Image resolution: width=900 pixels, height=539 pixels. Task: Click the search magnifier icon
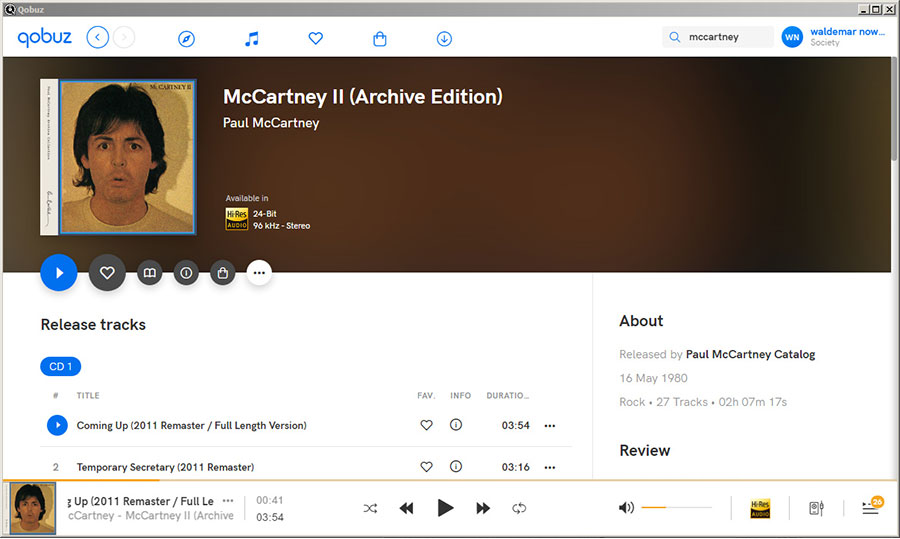click(675, 37)
